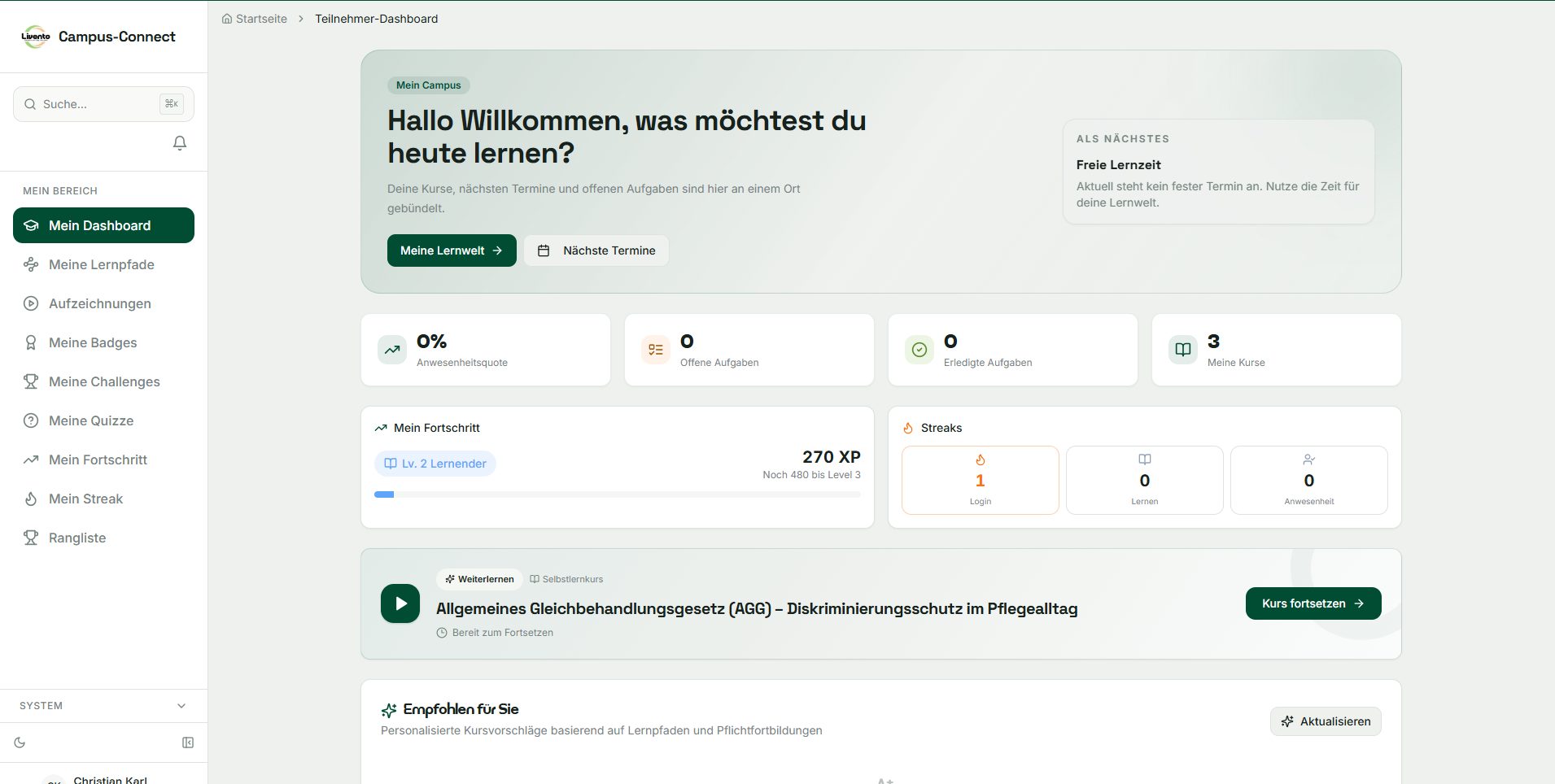This screenshot has width=1555, height=784.
Task: Click the Noch 480 bis Level 3 text
Action: click(x=811, y=475)
